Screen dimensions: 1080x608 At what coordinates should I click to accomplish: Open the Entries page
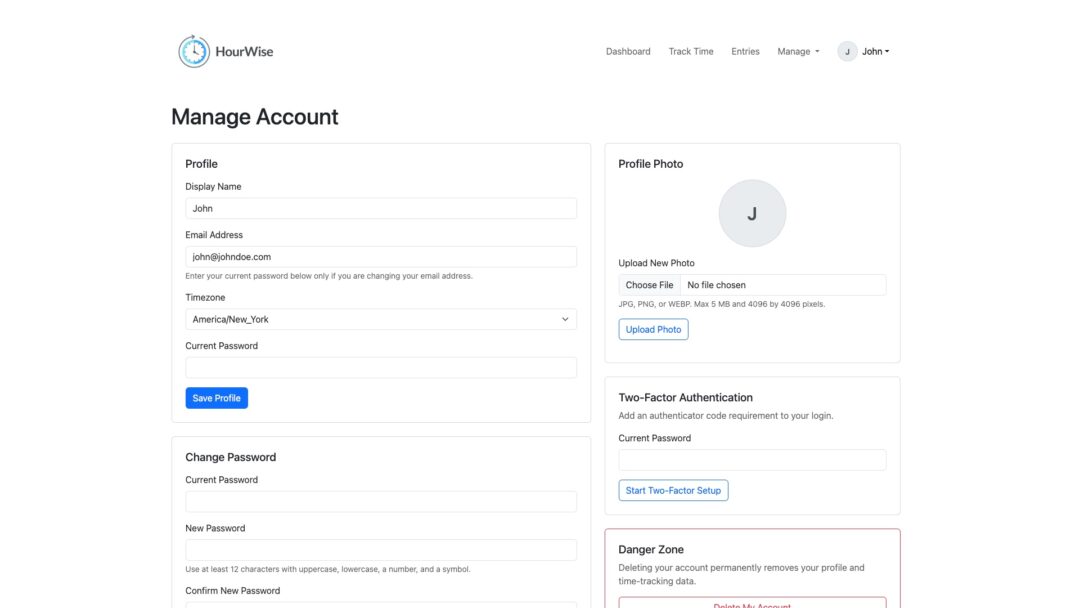click(x=745, y=52)
